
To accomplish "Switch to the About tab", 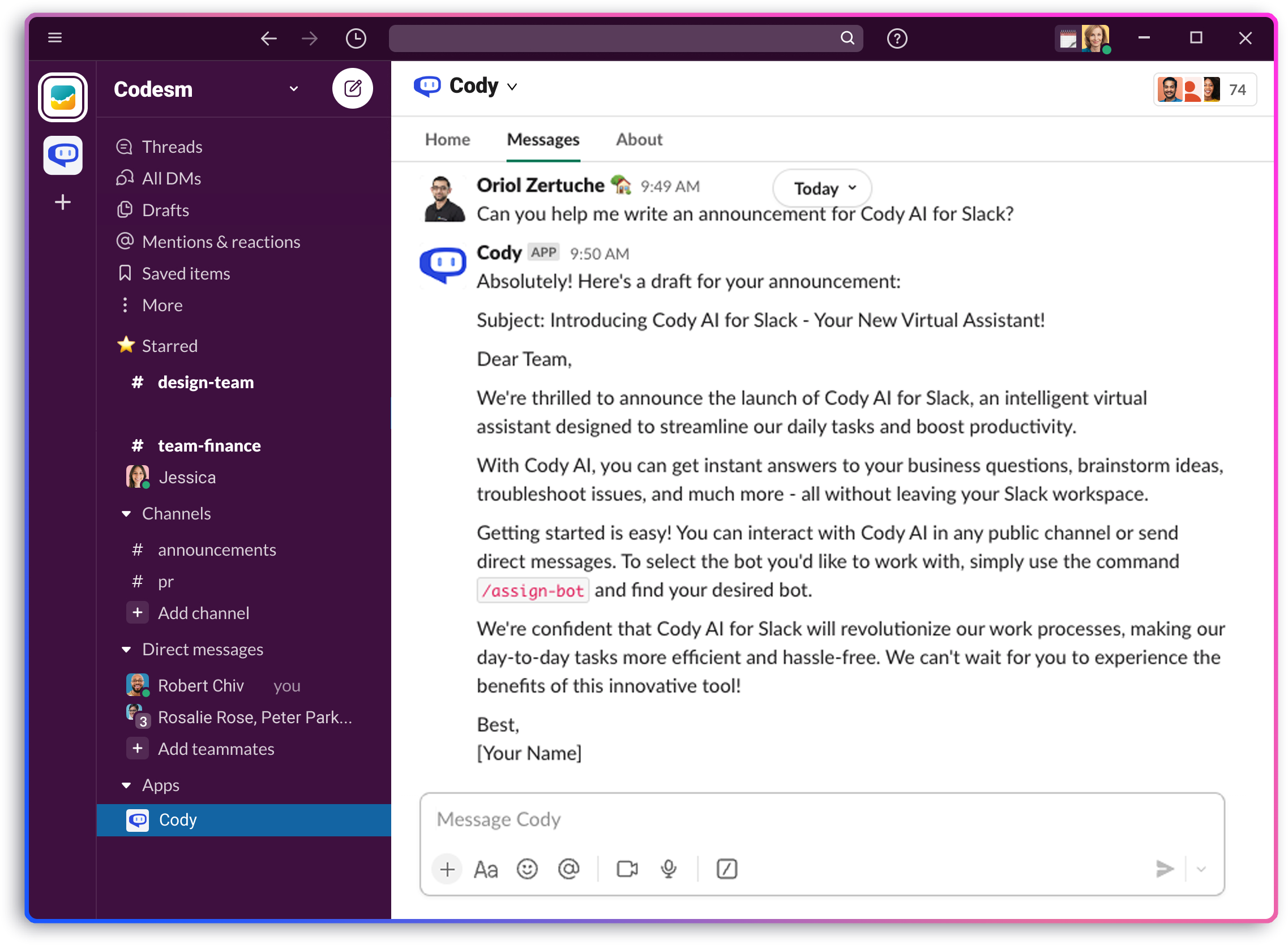I will tap(639, 140).
